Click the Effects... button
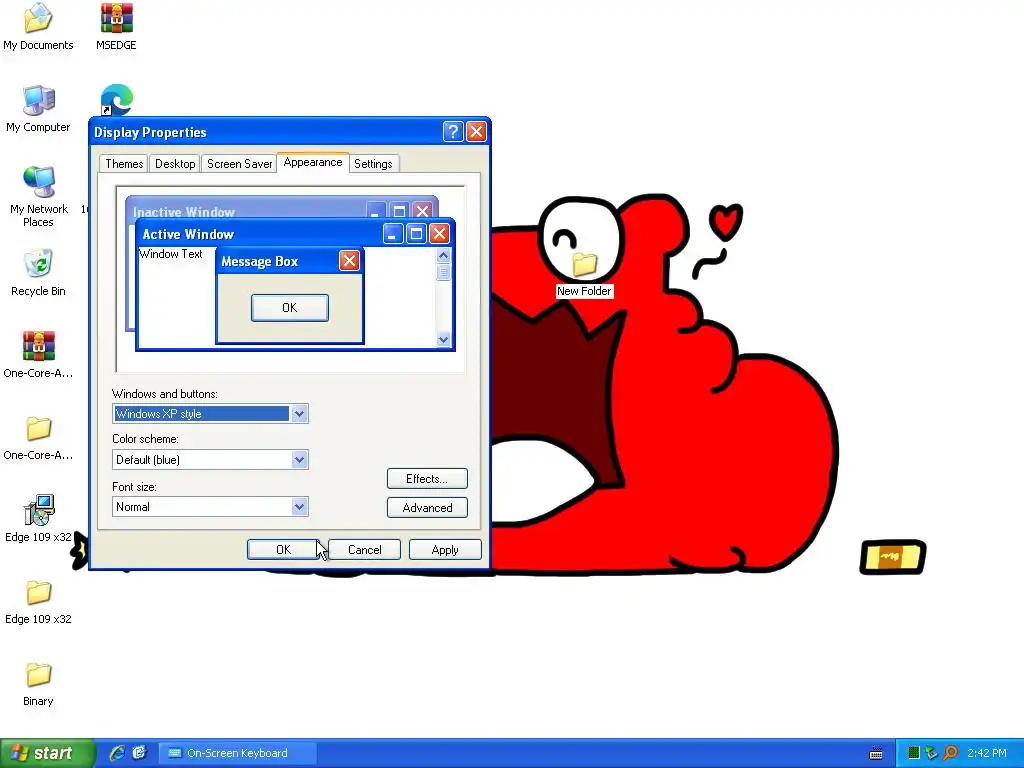Viewport: 1024px width, 768px height. point(427,479)
